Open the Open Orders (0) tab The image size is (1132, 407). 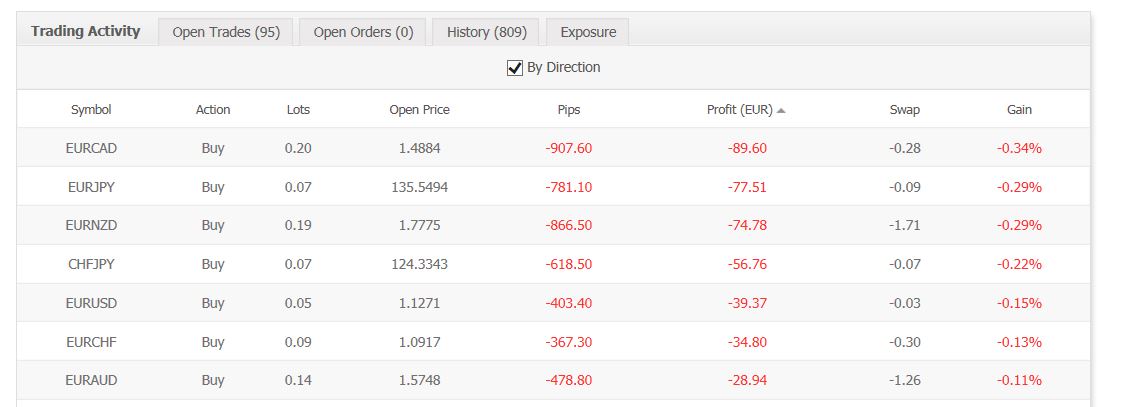click(x=363, y=32)
